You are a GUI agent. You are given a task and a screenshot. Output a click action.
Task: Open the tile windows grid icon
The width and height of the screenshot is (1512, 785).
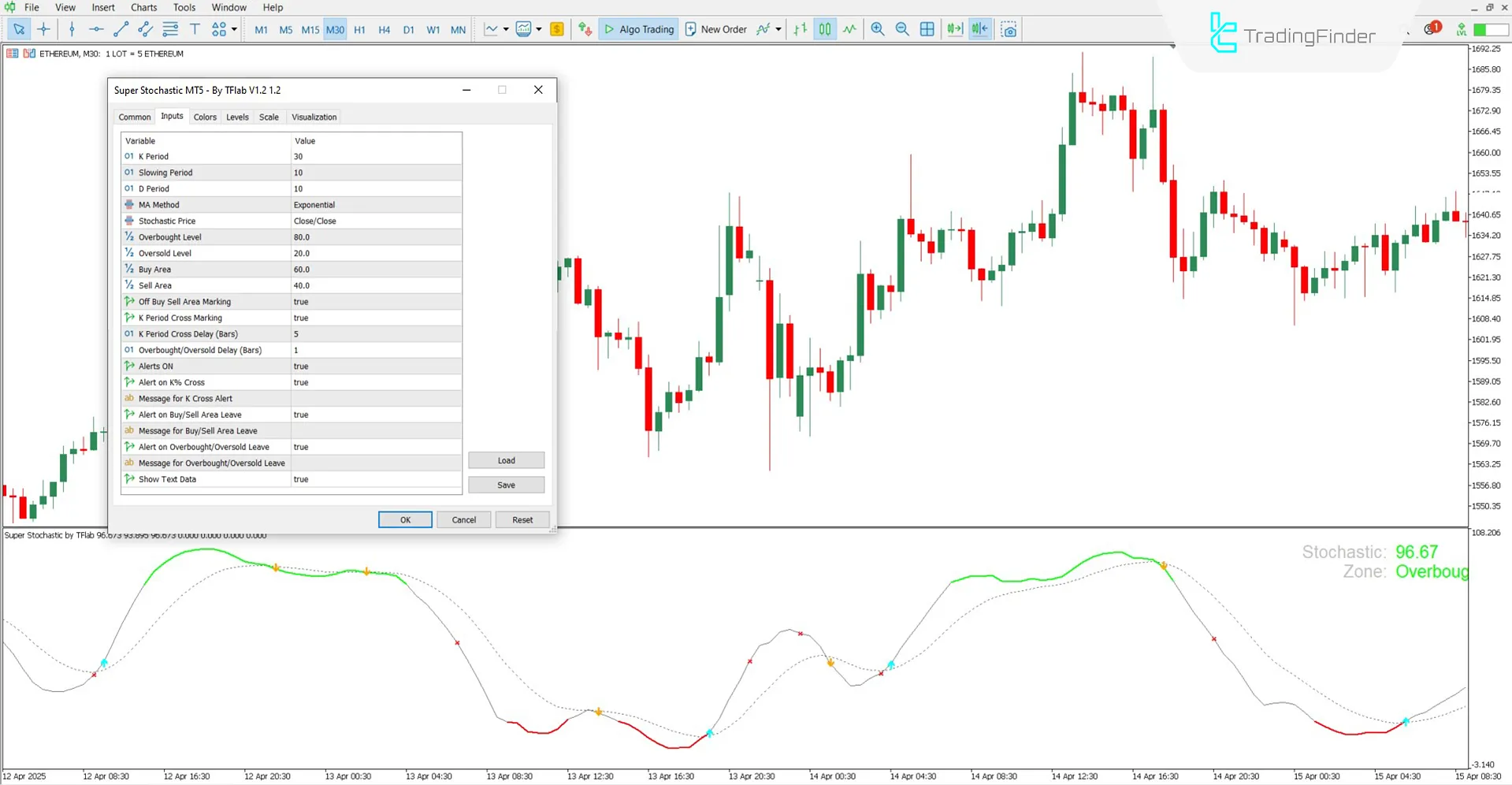(x=927, y=29)
